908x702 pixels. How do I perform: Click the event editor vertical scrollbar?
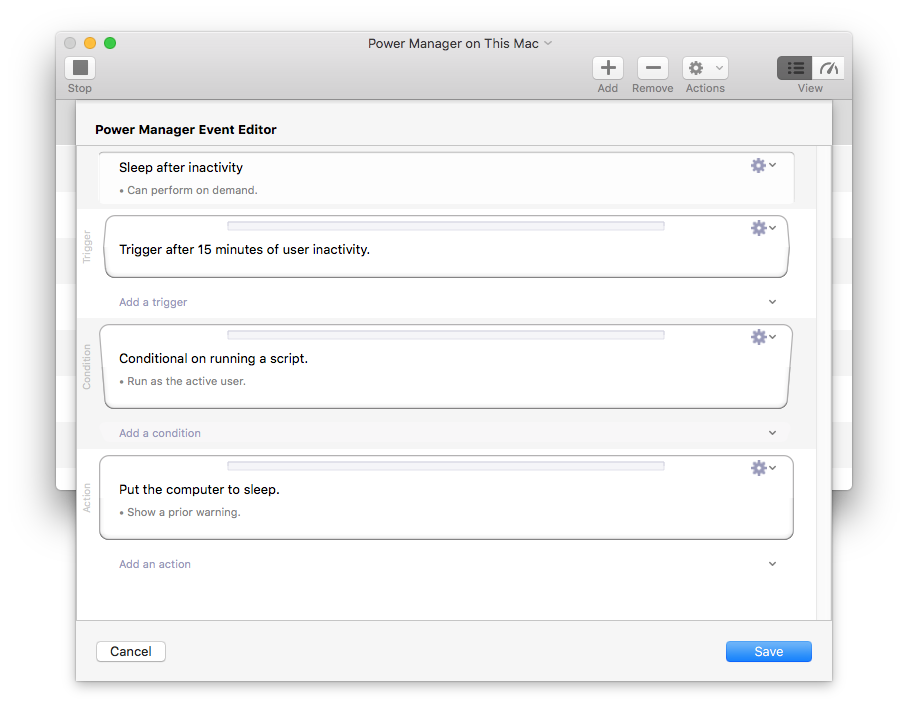click(x=824, y=380)
